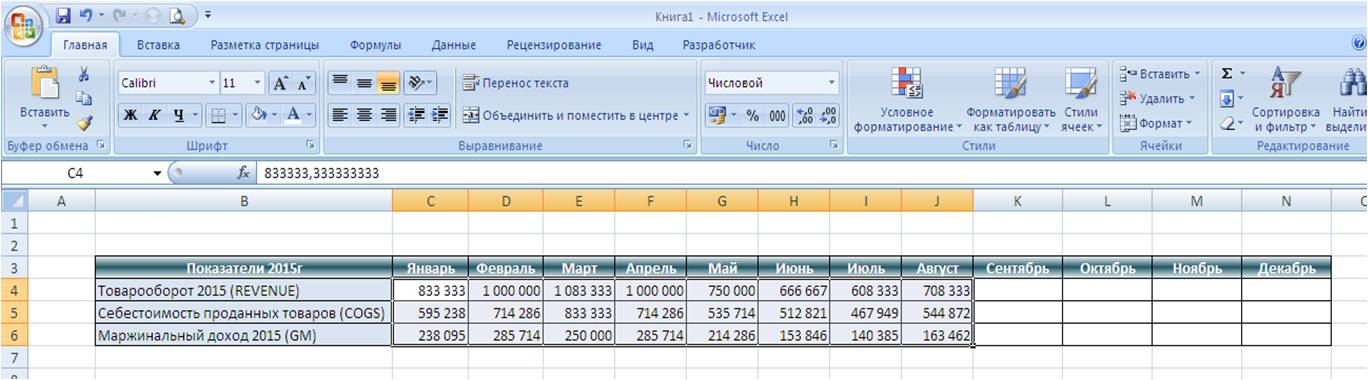Image resolution: width=1368 pixels, height=380 pixels.
Task: Select the Format Painter brush icon
Action: [x=85, y=122]
